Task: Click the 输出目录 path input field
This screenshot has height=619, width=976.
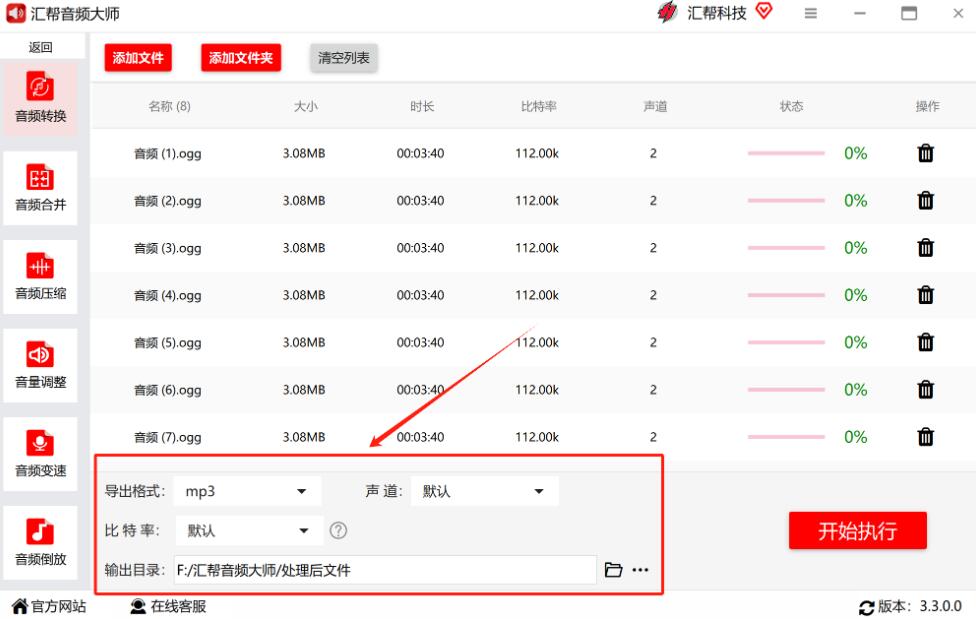Action: [x=385, y=570]
